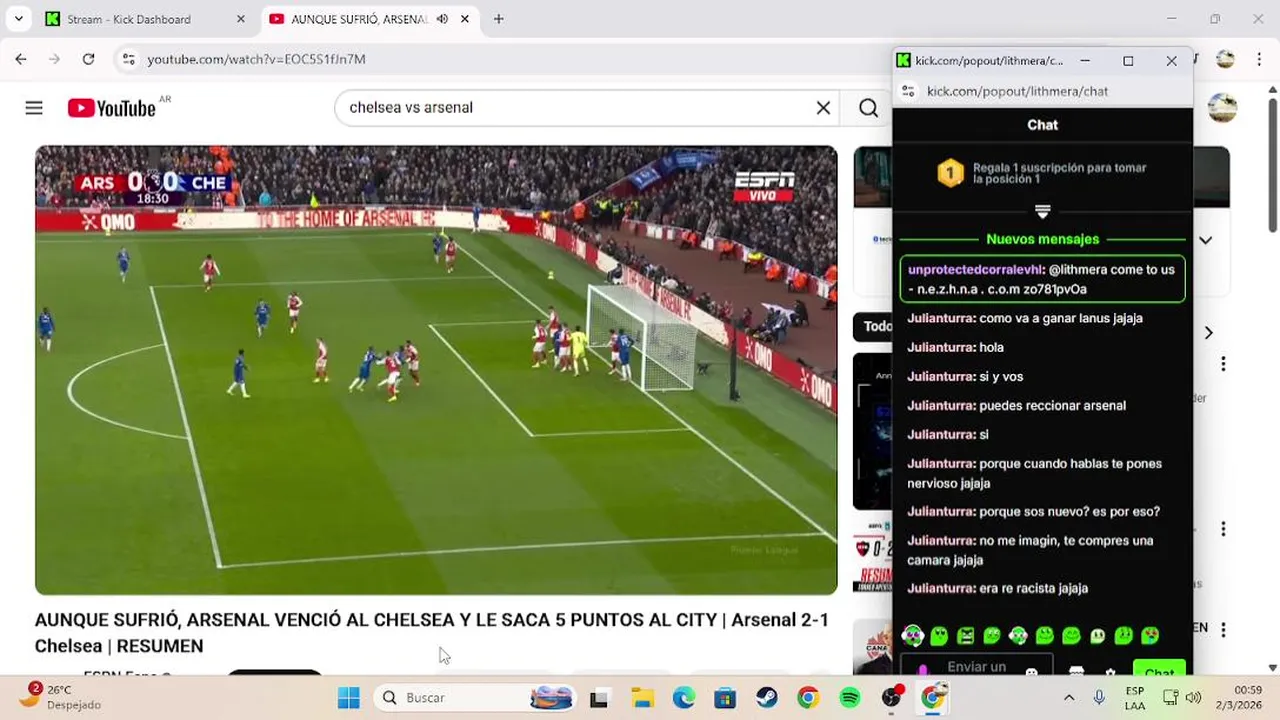The width and height of the screenshot is (1280, 720).
Task: Mute the YouTube tab audio indicator
Action: pos(442,19)
